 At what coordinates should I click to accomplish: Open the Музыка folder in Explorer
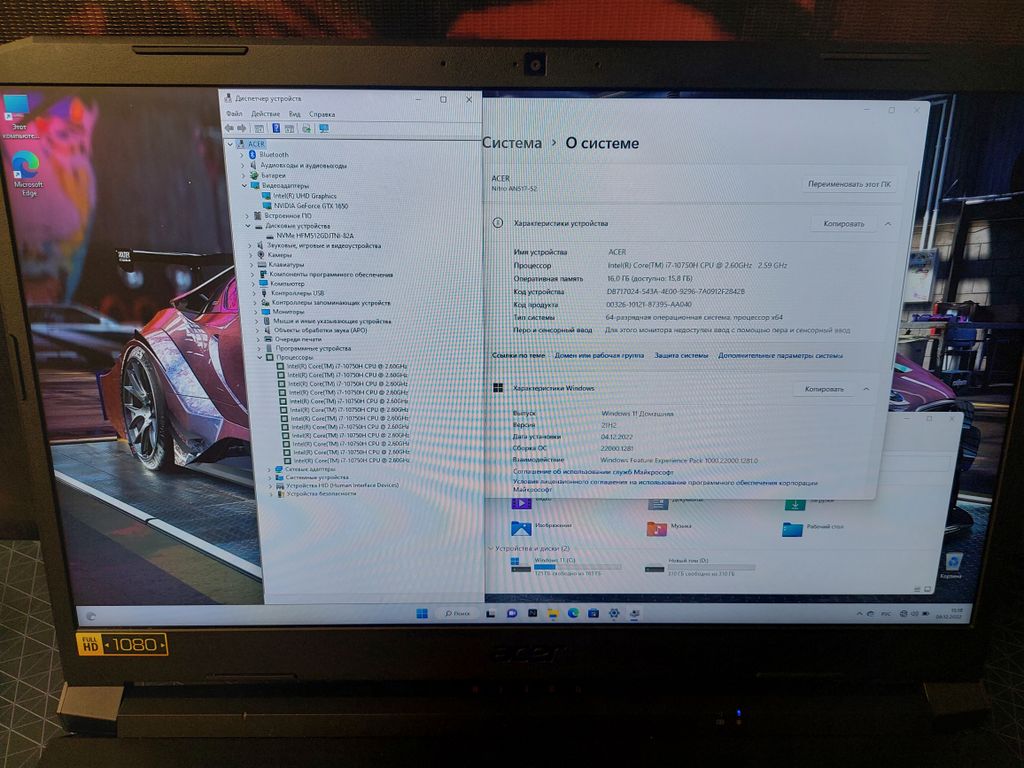pos(657,527)
